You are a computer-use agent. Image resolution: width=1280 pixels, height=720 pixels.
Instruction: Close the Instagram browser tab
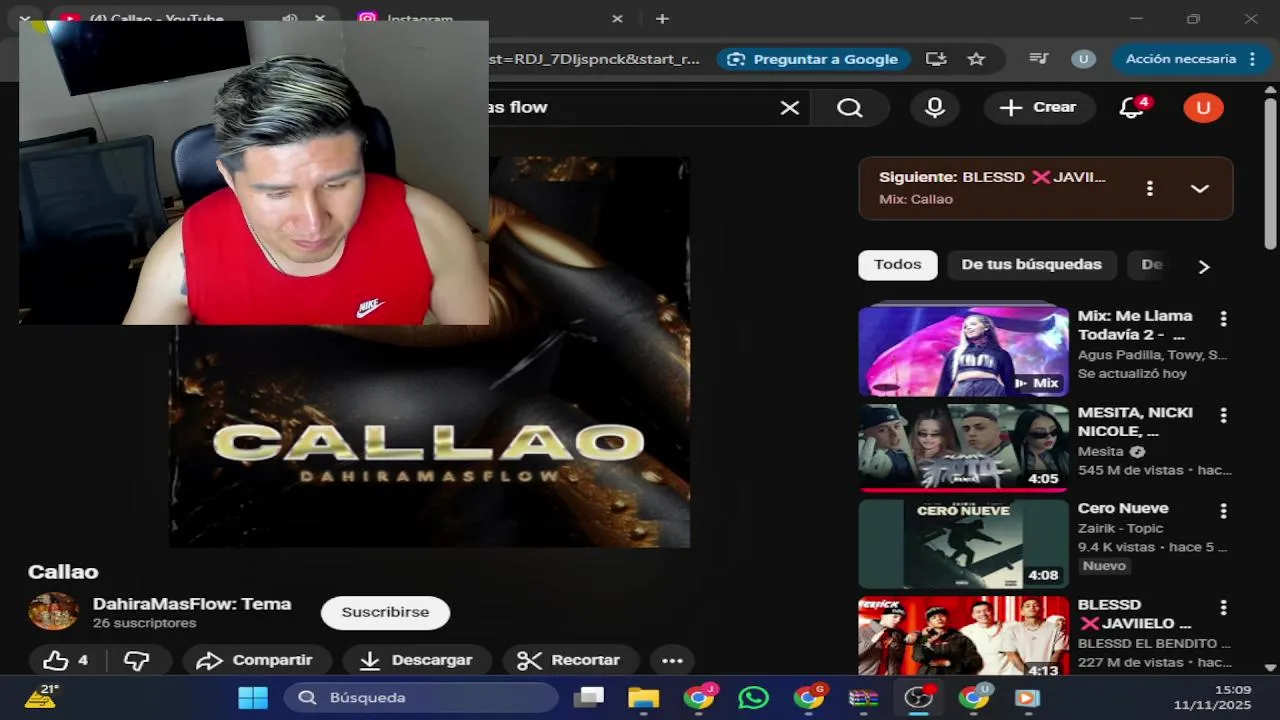coord(617,18)
